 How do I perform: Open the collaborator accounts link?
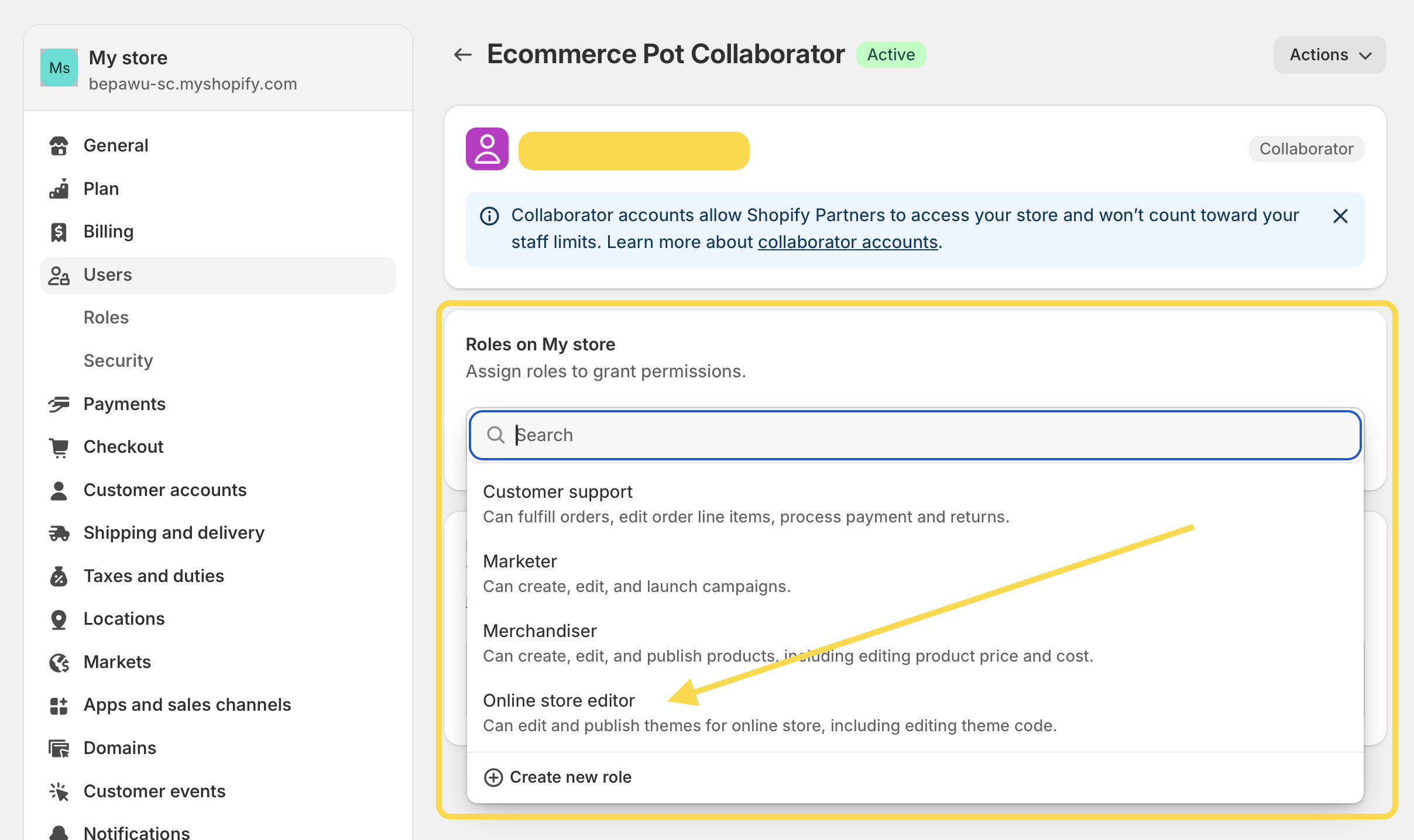847,242
